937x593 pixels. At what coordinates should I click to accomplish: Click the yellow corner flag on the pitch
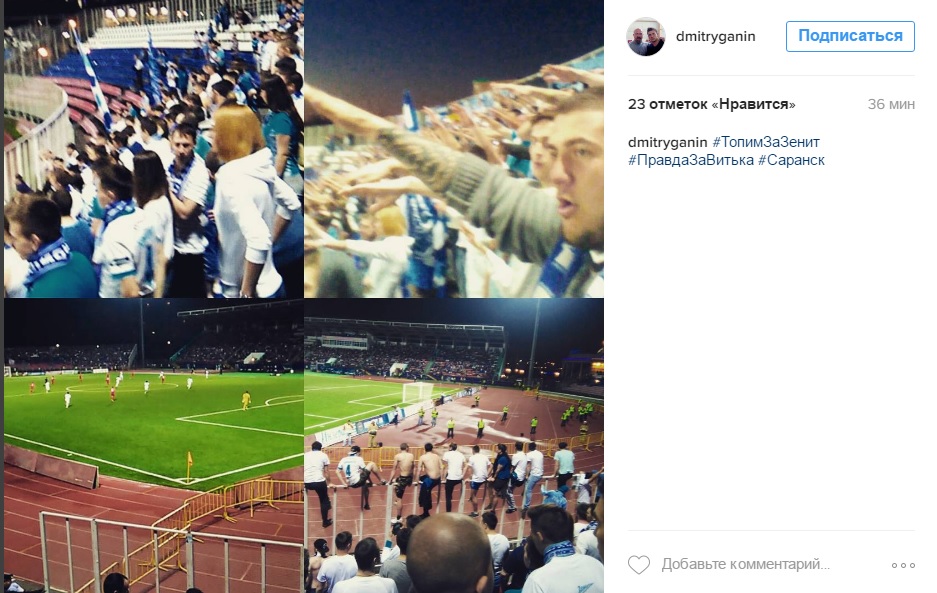(189, 467)
